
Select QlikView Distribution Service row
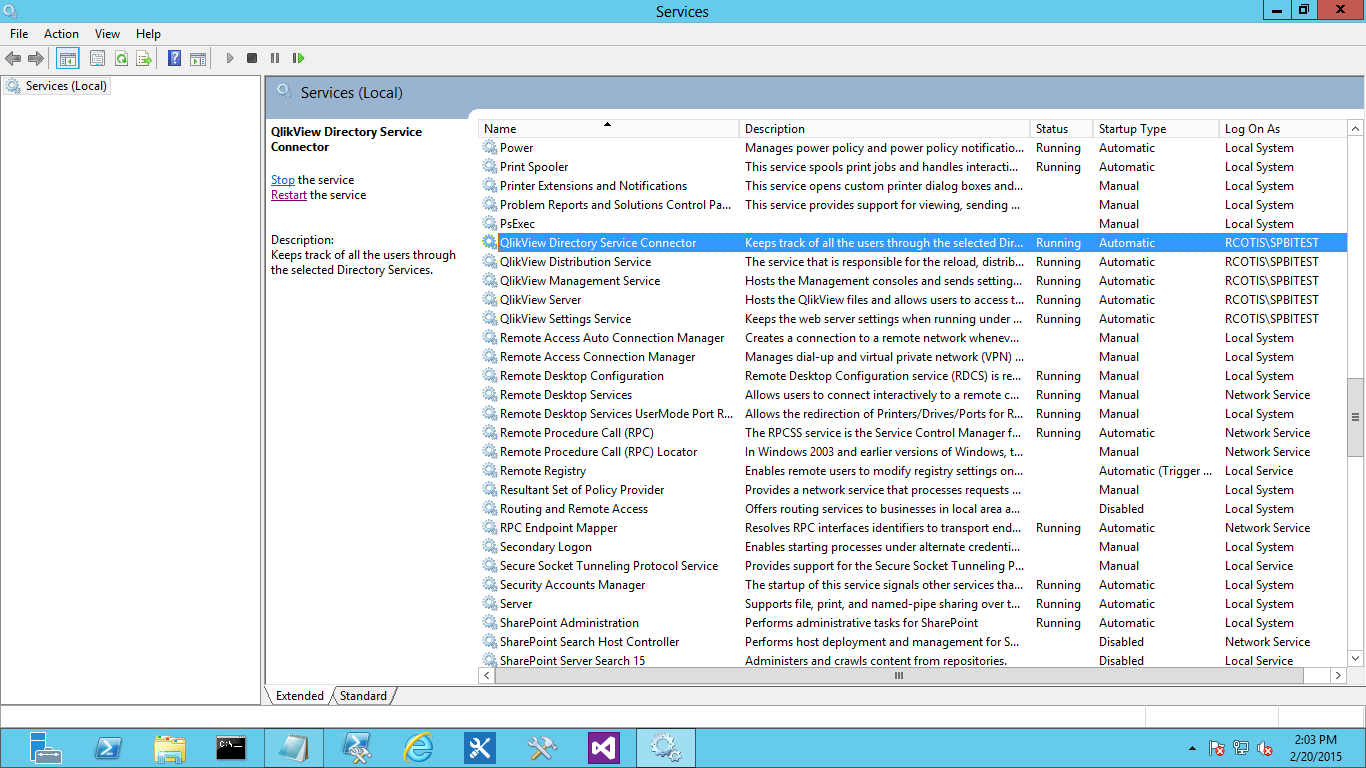tap(913, 262)
